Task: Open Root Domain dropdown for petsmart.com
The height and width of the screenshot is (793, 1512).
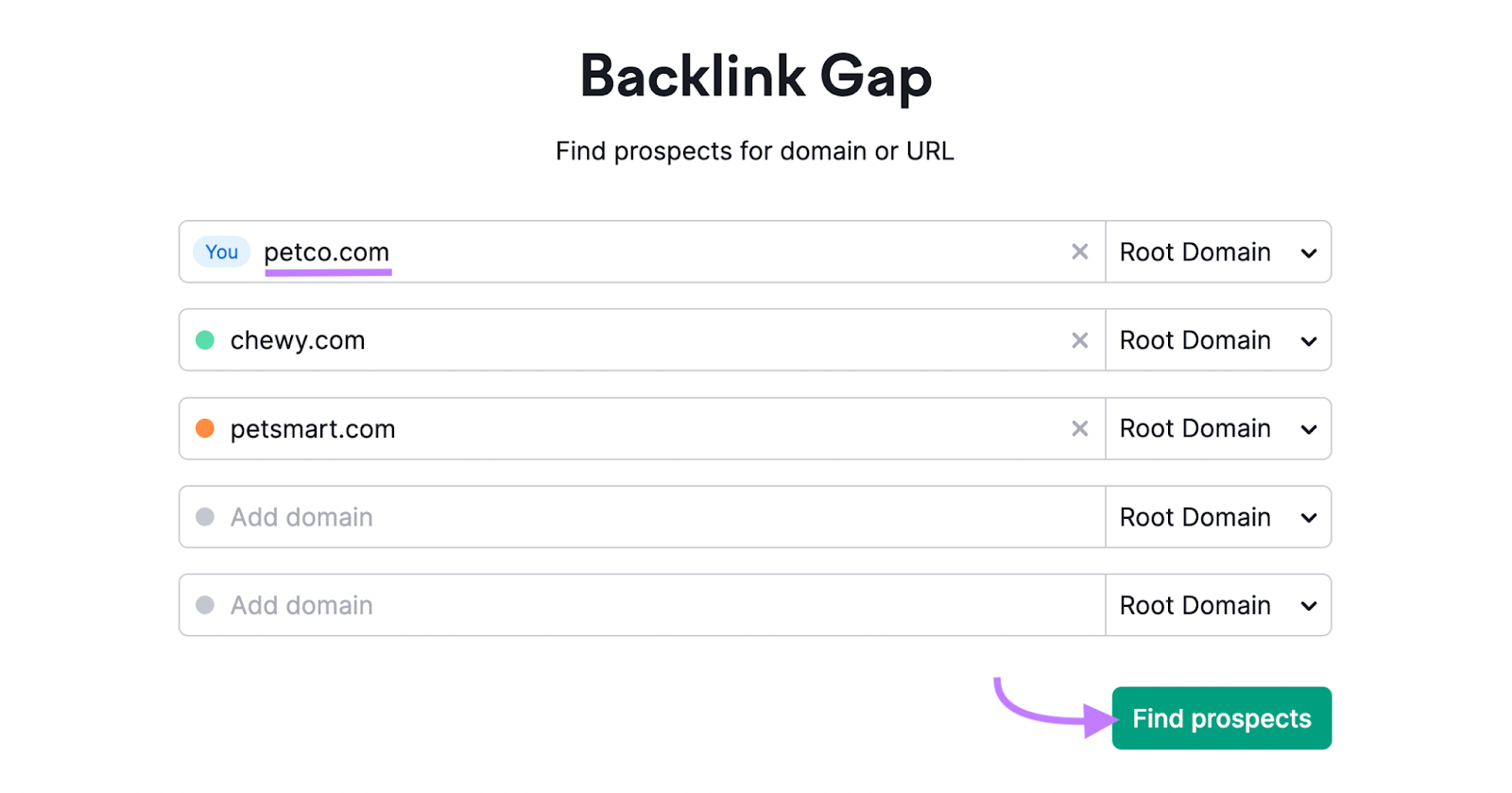Action: [x=1217, y=428]
